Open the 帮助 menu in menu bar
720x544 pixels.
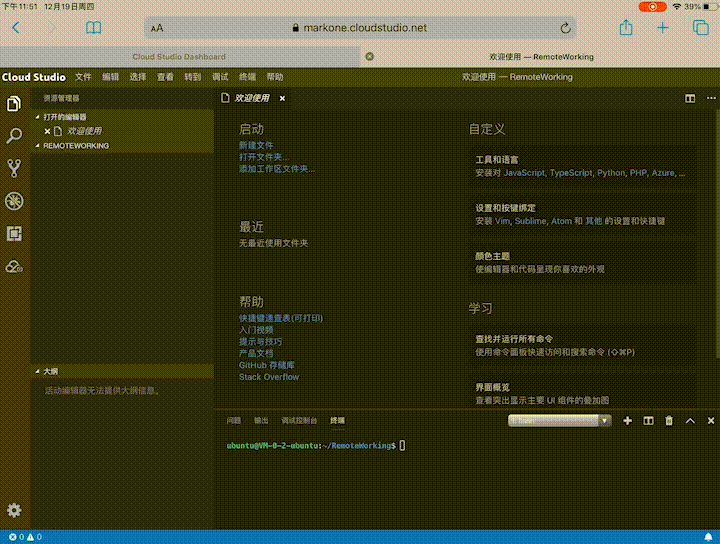pyautogui.click(x=275, y=77)
